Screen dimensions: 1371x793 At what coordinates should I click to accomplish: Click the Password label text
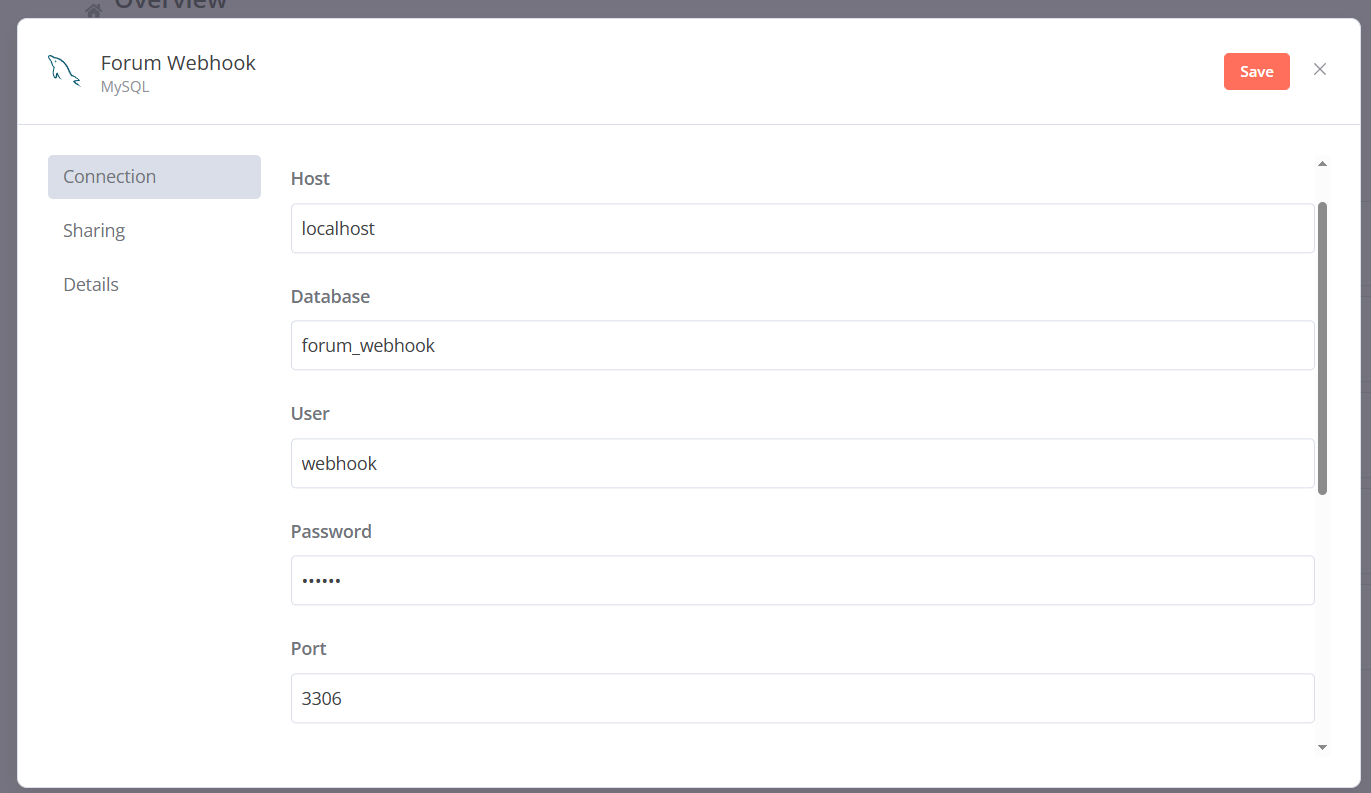[x=331, y=532]
